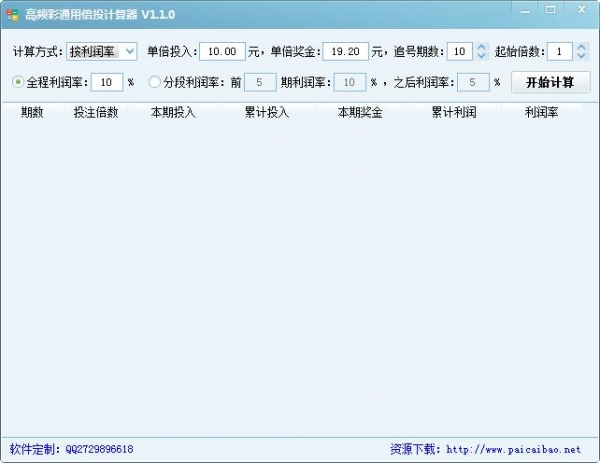Minimize the calculator window

(x=525, y=10)
